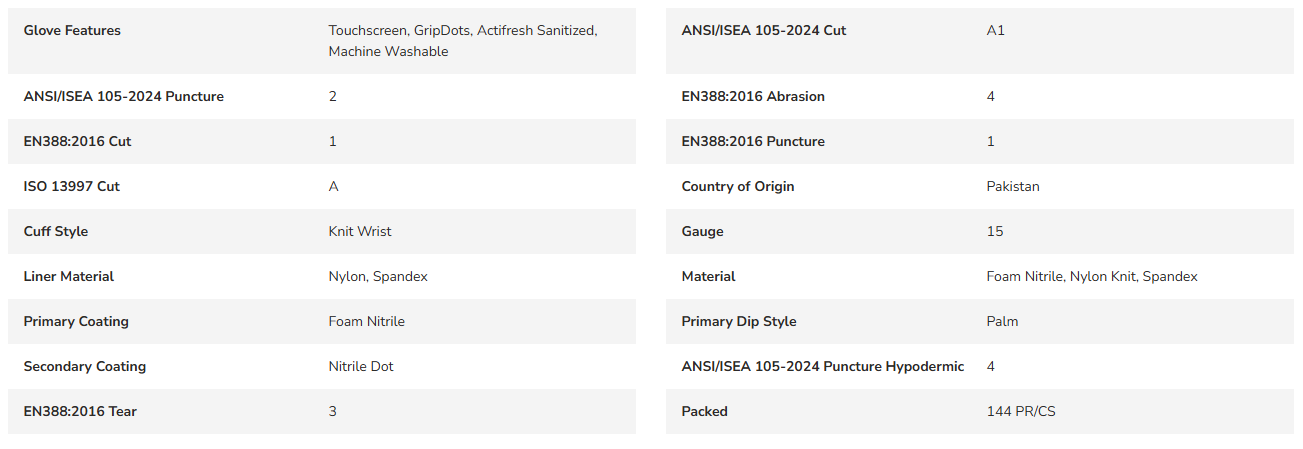Select the ANSI/ISEA 105-2024 Cut label
Screen dimensions: 1303x449
coord(763,31)
